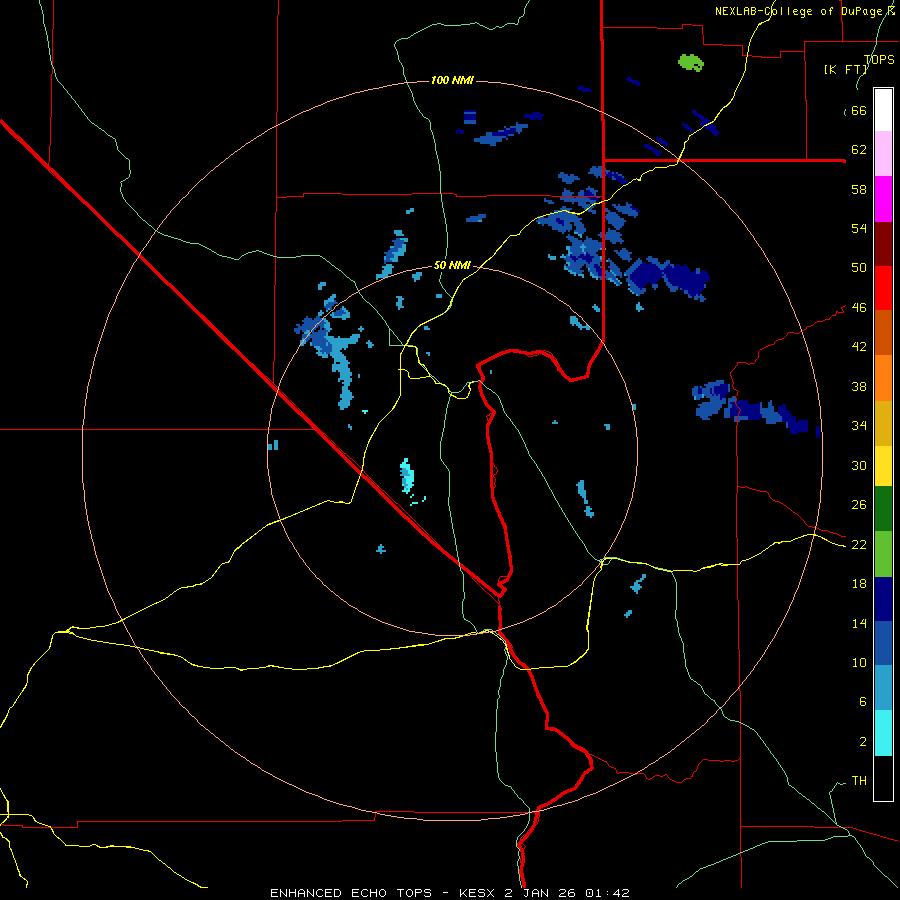Click the ENHANCED ECHO TOPS product title
900x900 pixels.
351,893
